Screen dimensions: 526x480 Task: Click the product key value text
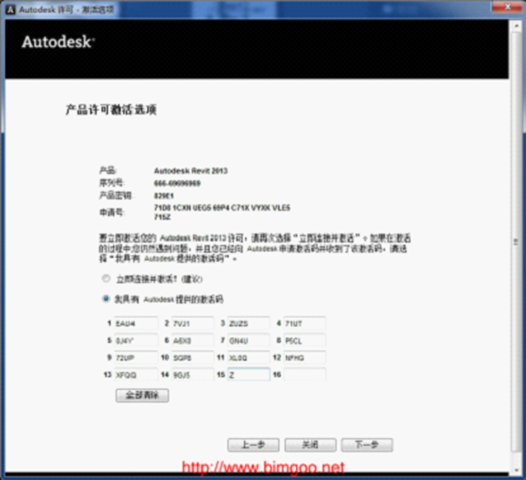[164, 196]
